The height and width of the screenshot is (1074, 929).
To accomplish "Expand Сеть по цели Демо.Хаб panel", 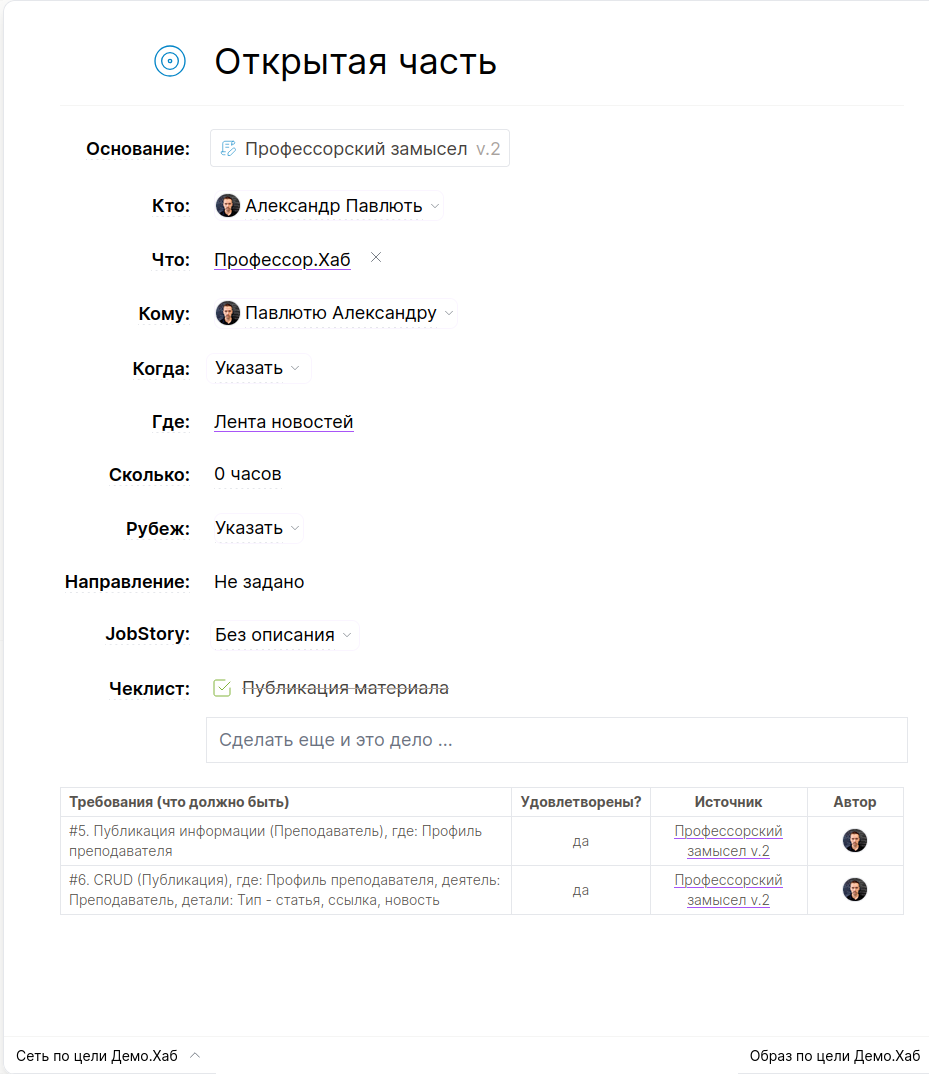I will [108, 1056].
